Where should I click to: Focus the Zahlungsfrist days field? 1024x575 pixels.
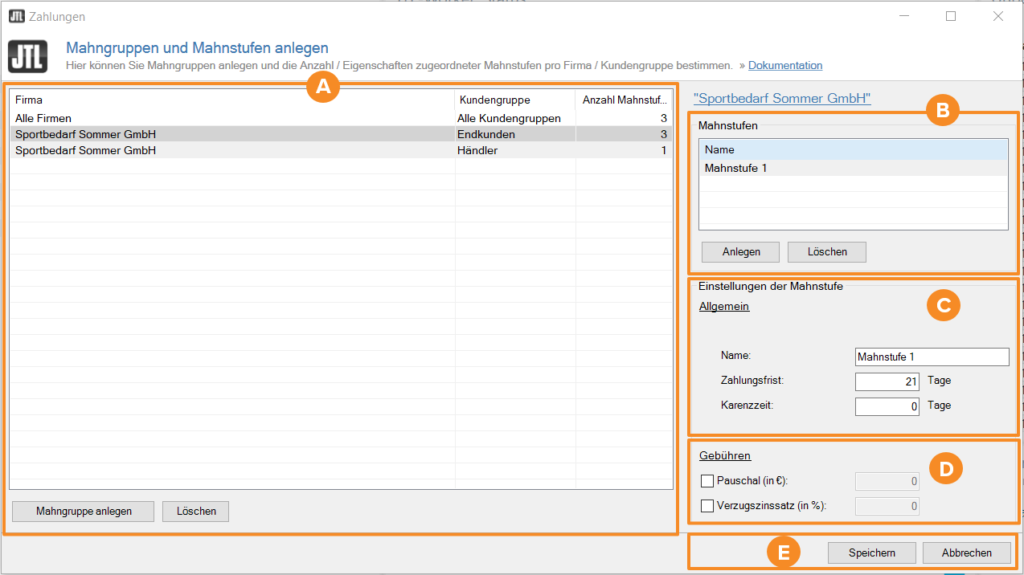[x=888, y=381]
